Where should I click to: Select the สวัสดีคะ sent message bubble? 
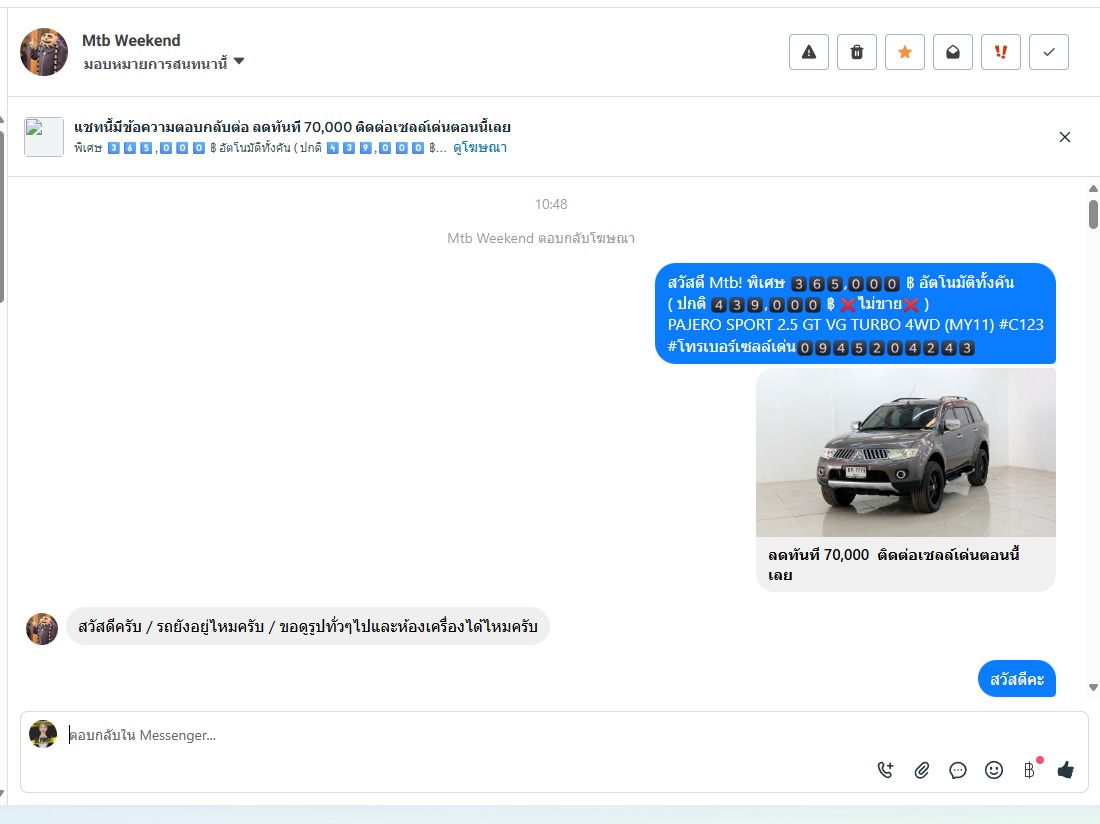pyautogui.click(x=1017, y=679)
